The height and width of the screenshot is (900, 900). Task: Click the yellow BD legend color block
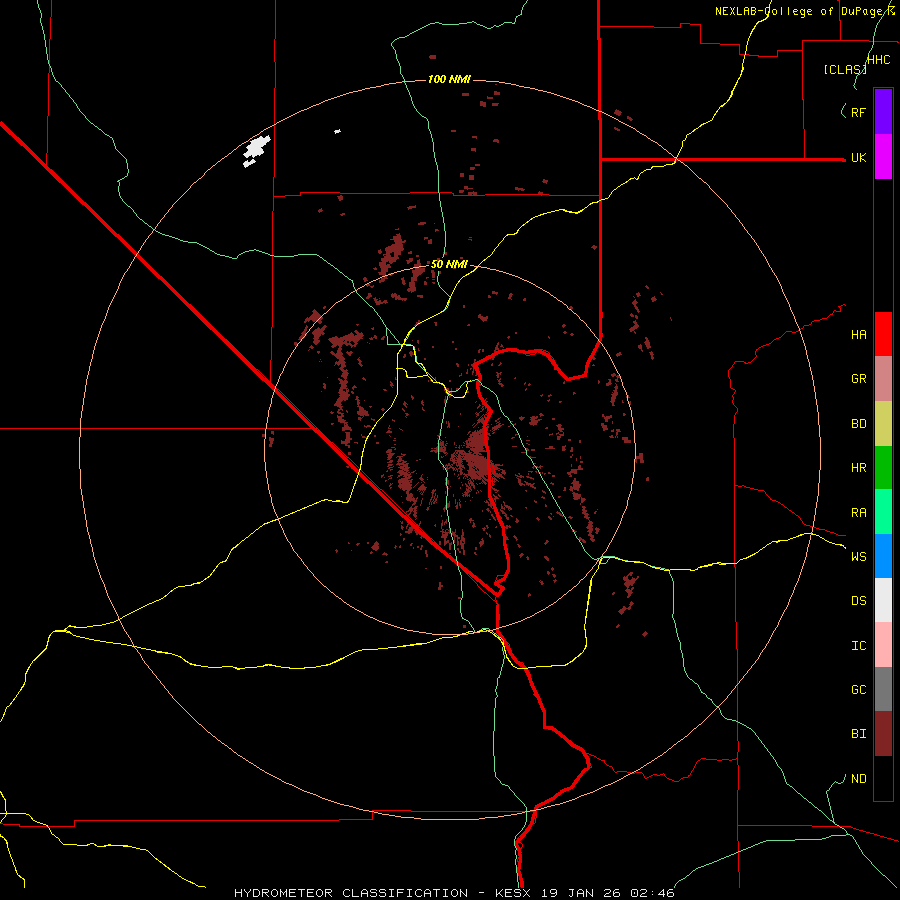pos(883,424)
